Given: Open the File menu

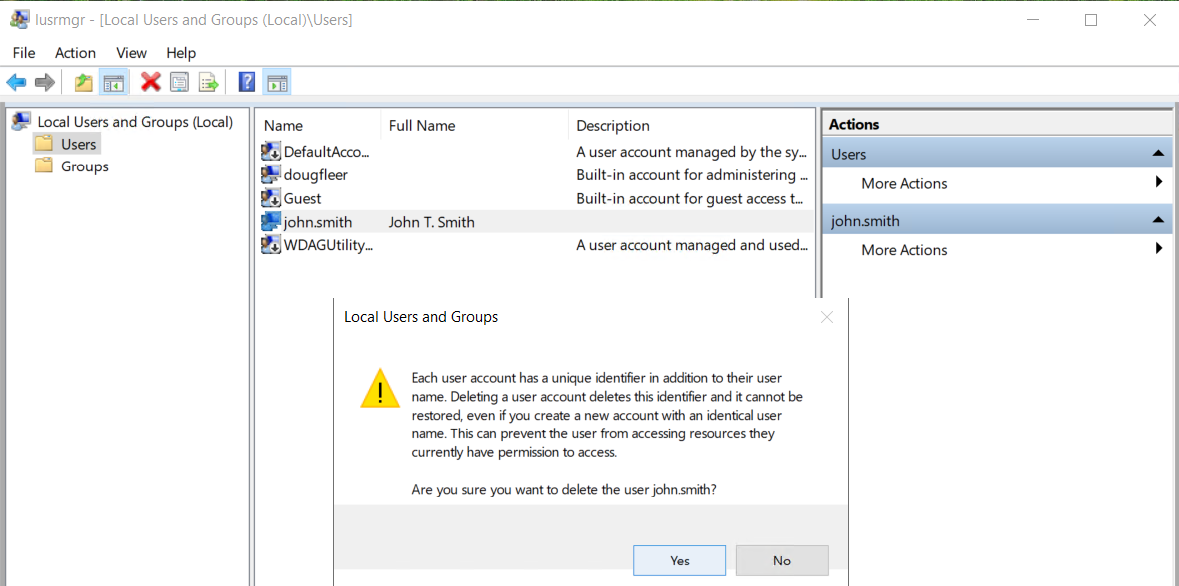Looking at the screenshot, I should click(24, 53).
